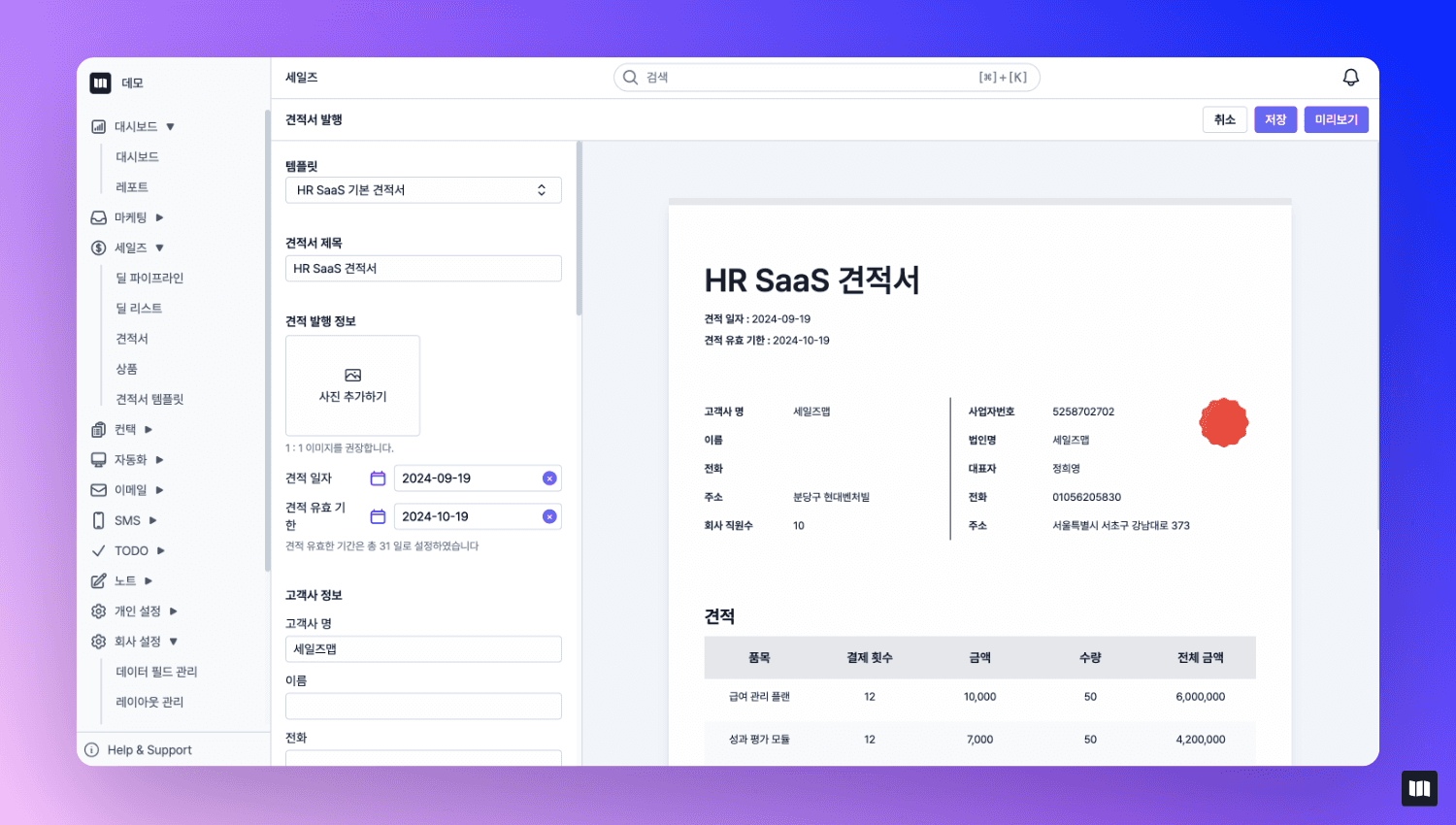Click the 세일즈 dollar icon
The height and width of the screenshot is (825, 1456).
point(98,247)
